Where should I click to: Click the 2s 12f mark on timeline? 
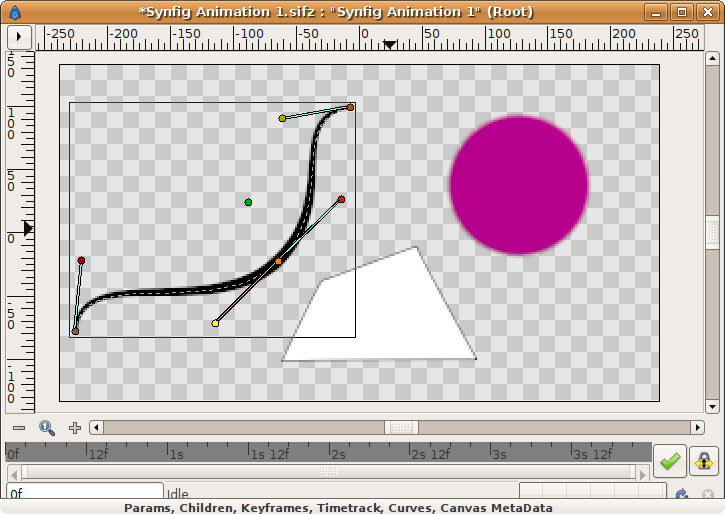pyautogui.click(x=430, y=454)
